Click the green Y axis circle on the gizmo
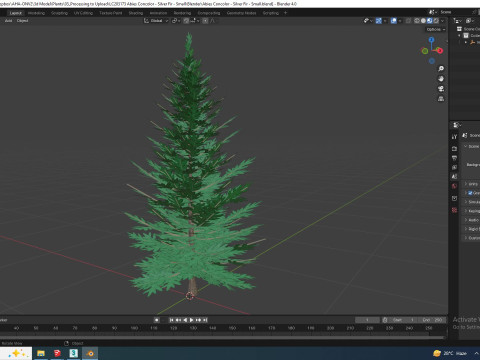The width and height of the screenshot is (480, 360). [x=425, y=51]
